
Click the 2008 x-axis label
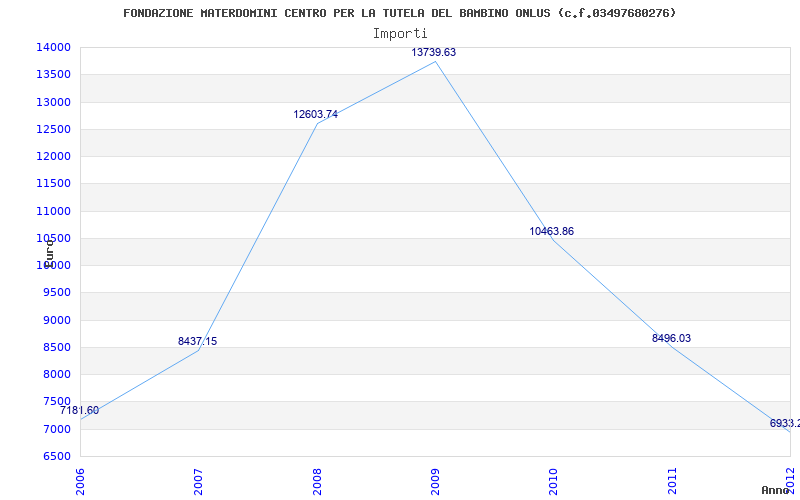pyautogui.click(x=317, y=482)
